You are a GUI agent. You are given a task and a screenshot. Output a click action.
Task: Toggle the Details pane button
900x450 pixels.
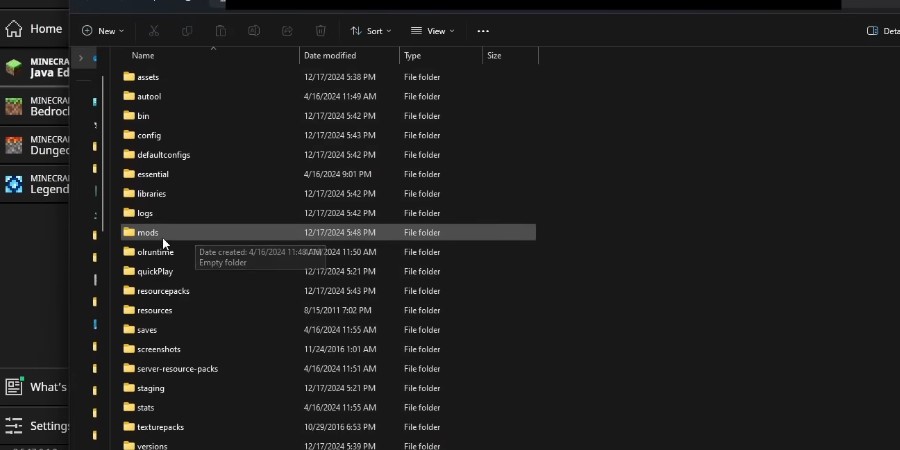coord(883,31)
